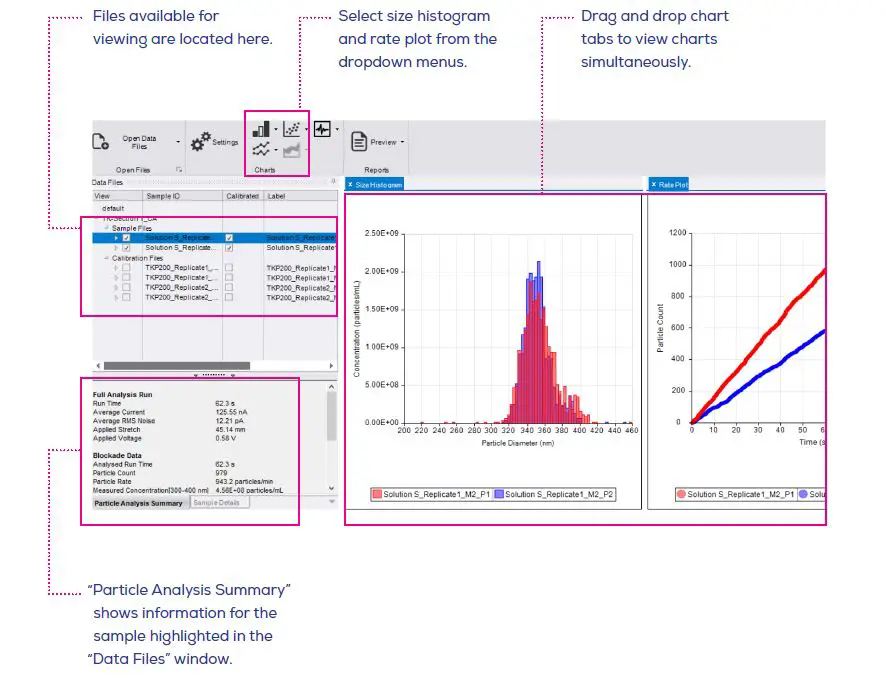Select the scatter plot chart icon

(292, 128)
